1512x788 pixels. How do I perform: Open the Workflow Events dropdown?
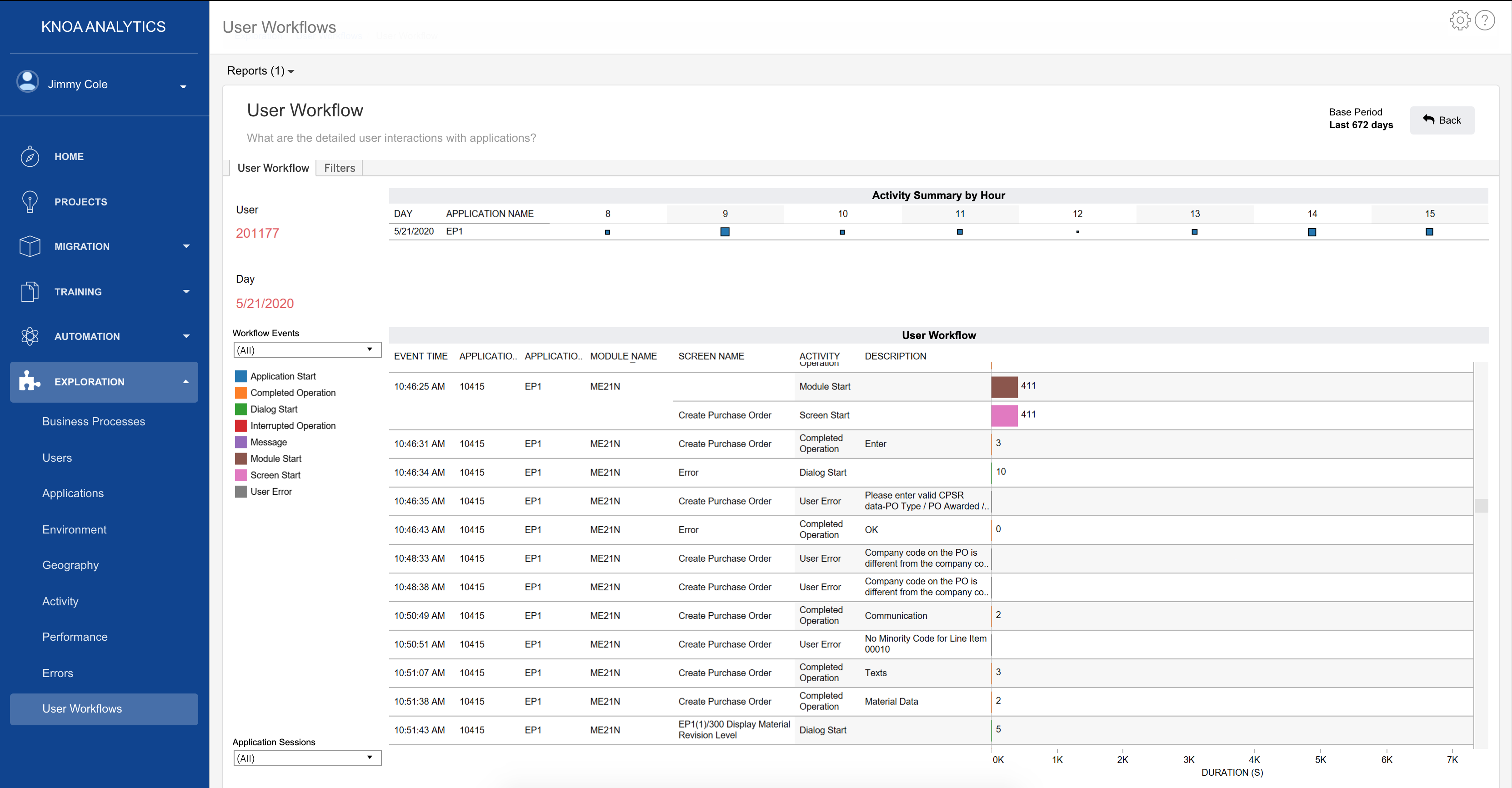307,350
